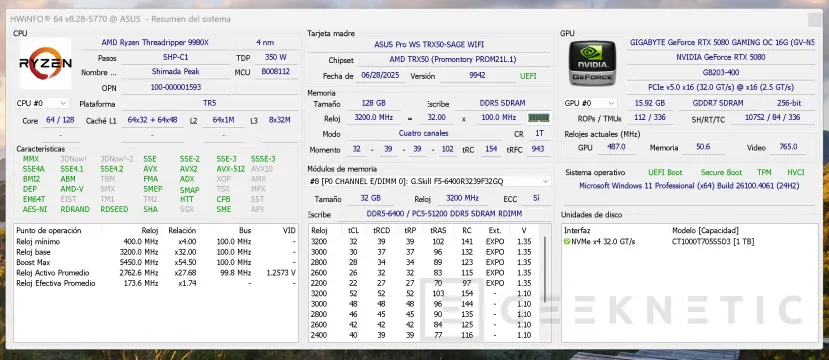Select the 2200 EXPO timings row
Screen dimensions: 829x360
425,283
